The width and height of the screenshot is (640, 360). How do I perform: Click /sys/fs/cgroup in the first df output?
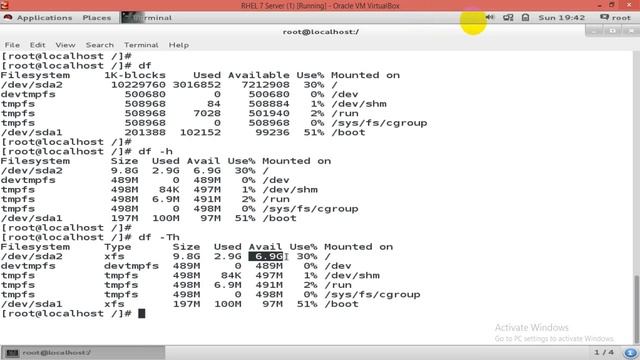pos(379,123)
